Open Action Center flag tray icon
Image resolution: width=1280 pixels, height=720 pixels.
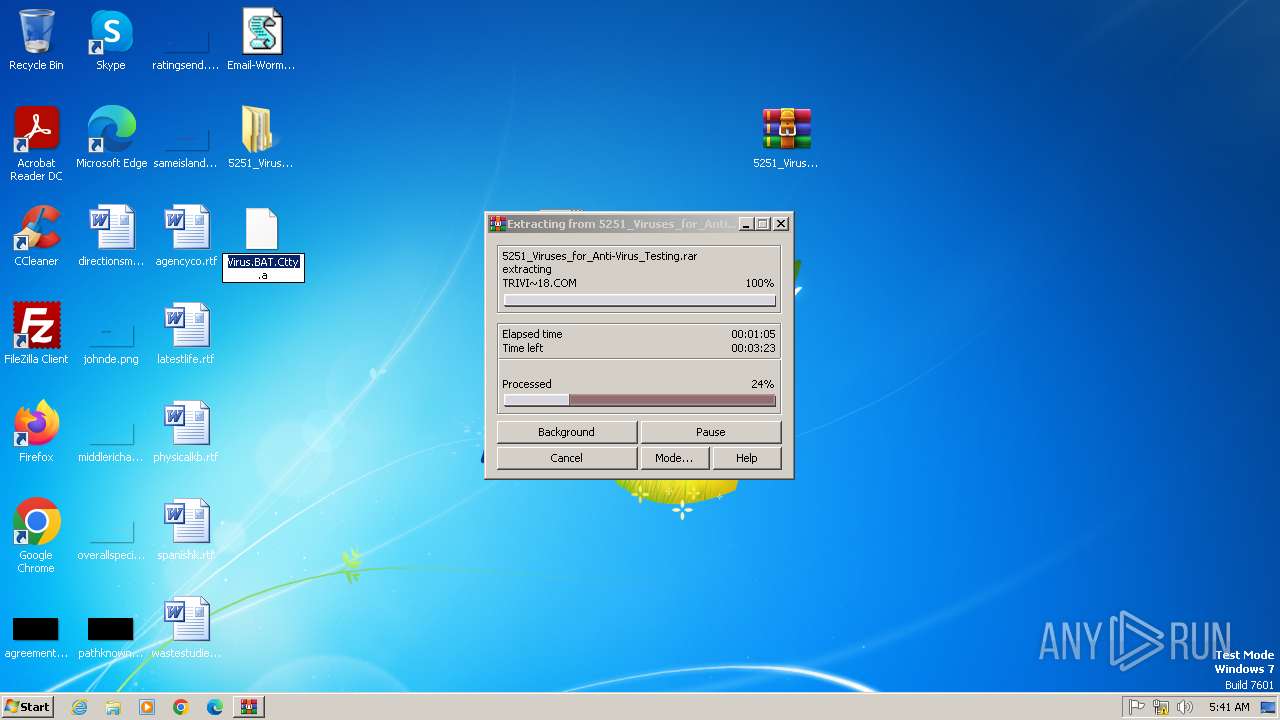pyautogui.click(x=1137, y=707)
